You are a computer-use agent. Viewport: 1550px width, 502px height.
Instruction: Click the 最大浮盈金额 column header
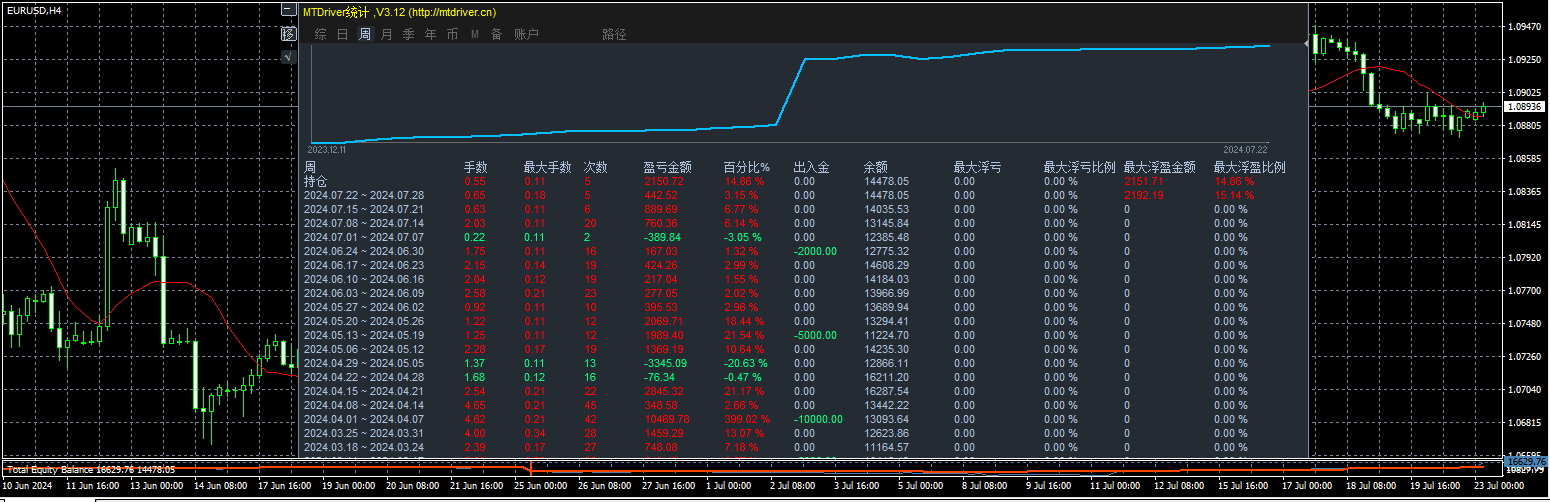click(1159, 167)
